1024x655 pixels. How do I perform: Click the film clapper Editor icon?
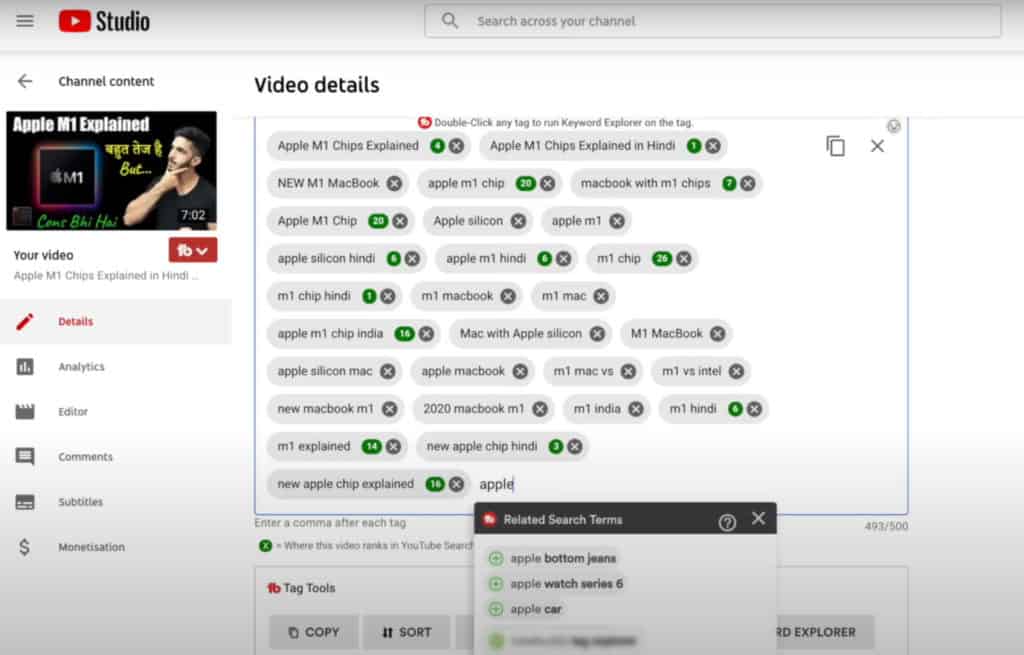point(25,411)
